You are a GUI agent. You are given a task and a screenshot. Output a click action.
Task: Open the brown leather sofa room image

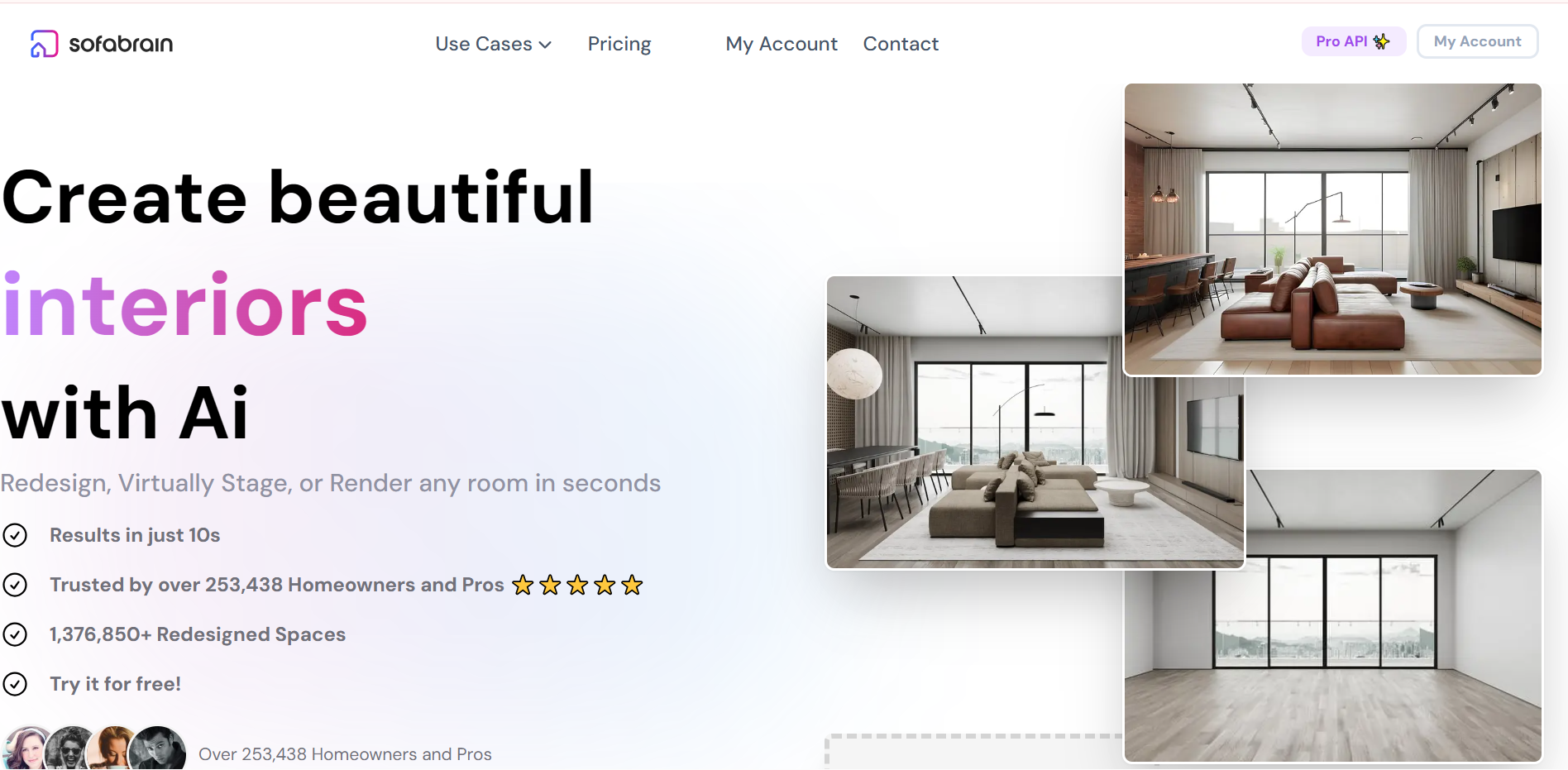point(1332,229)
